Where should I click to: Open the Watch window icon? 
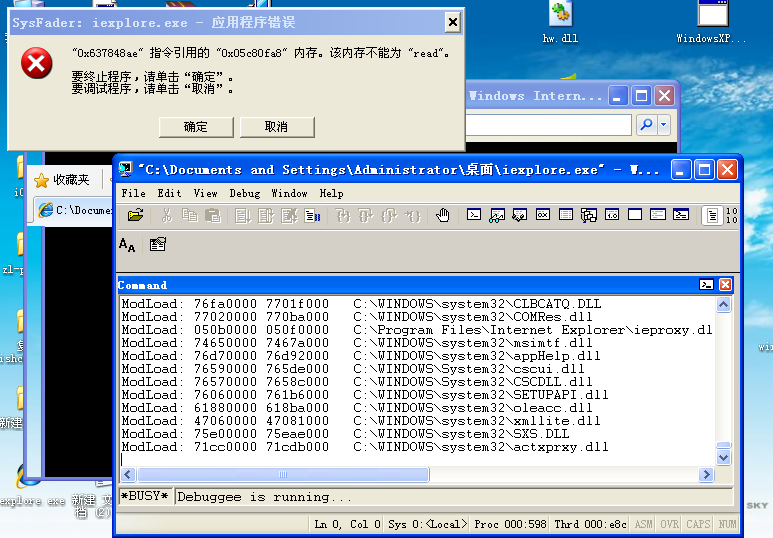click(x=497, y=215)
